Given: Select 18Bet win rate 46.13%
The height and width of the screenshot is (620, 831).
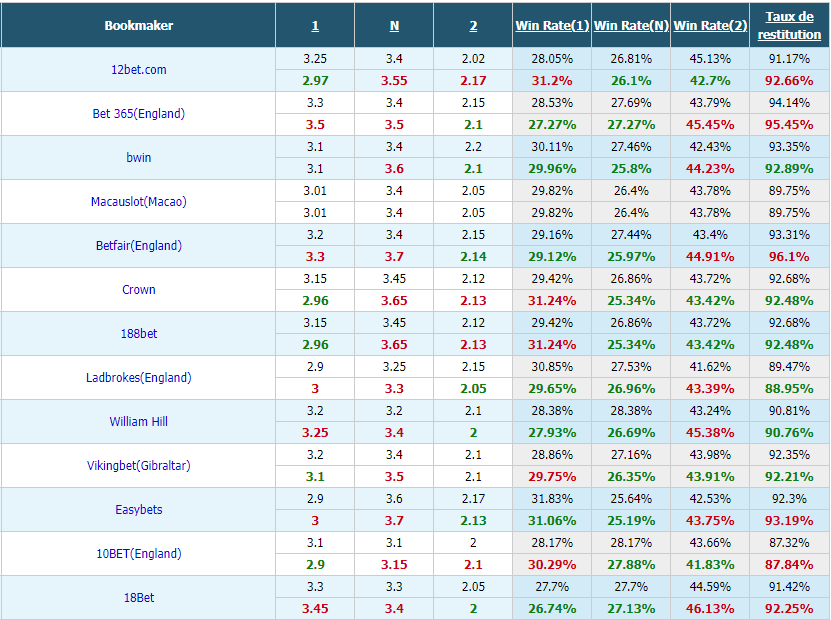Looking at the screenshot, I should [710, 608].
